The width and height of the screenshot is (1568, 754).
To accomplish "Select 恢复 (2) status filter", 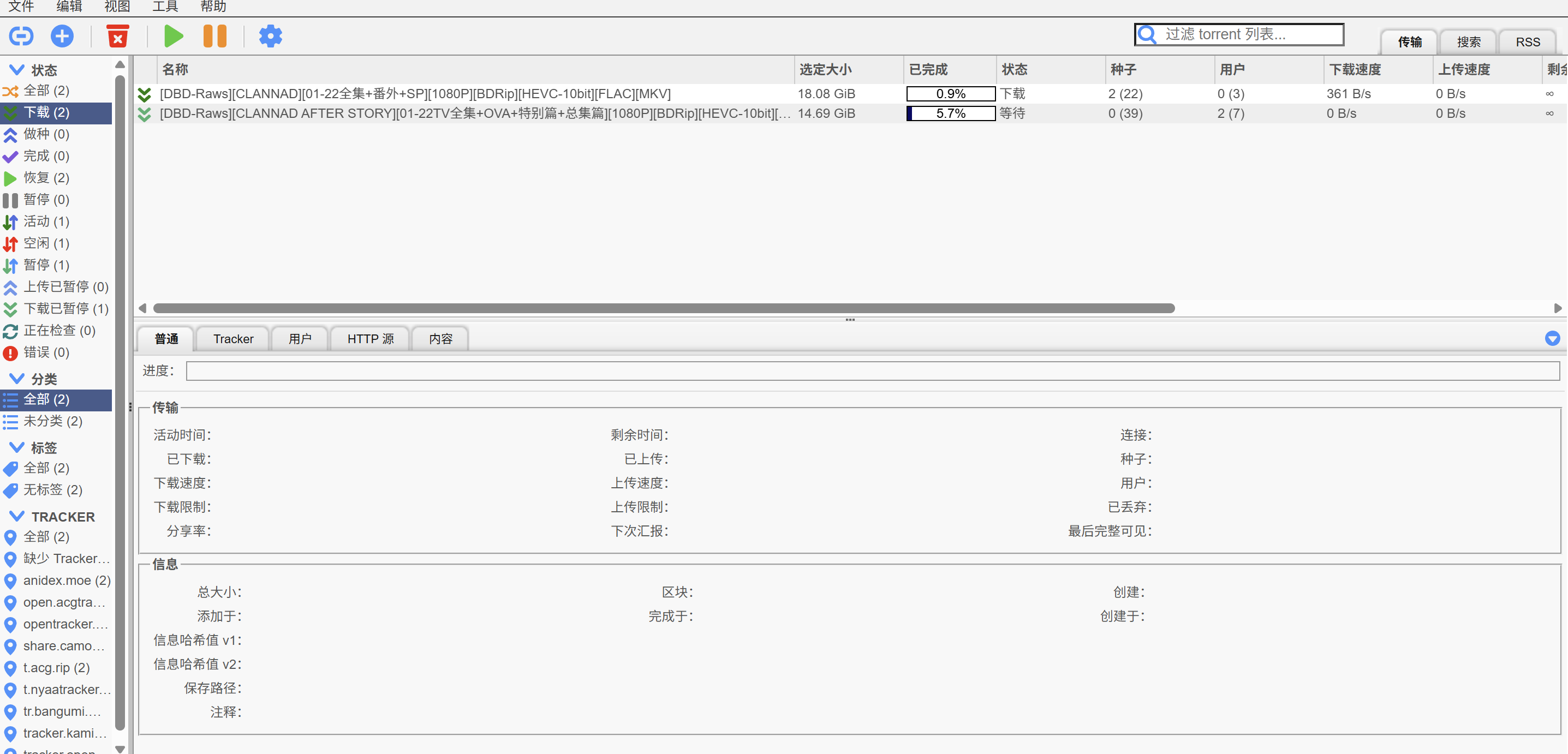I will [56, 178].
